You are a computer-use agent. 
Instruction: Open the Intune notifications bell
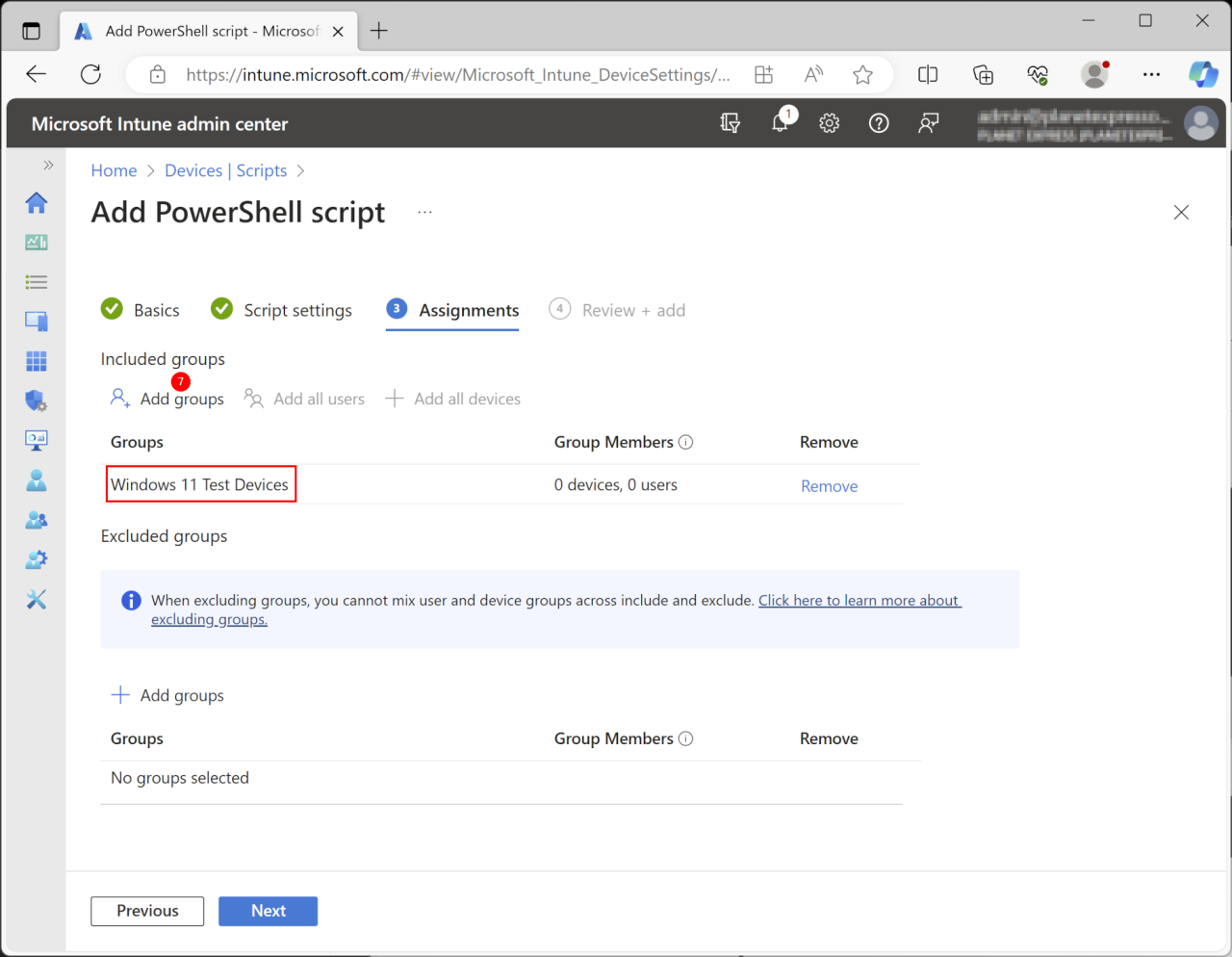point(781,123)
